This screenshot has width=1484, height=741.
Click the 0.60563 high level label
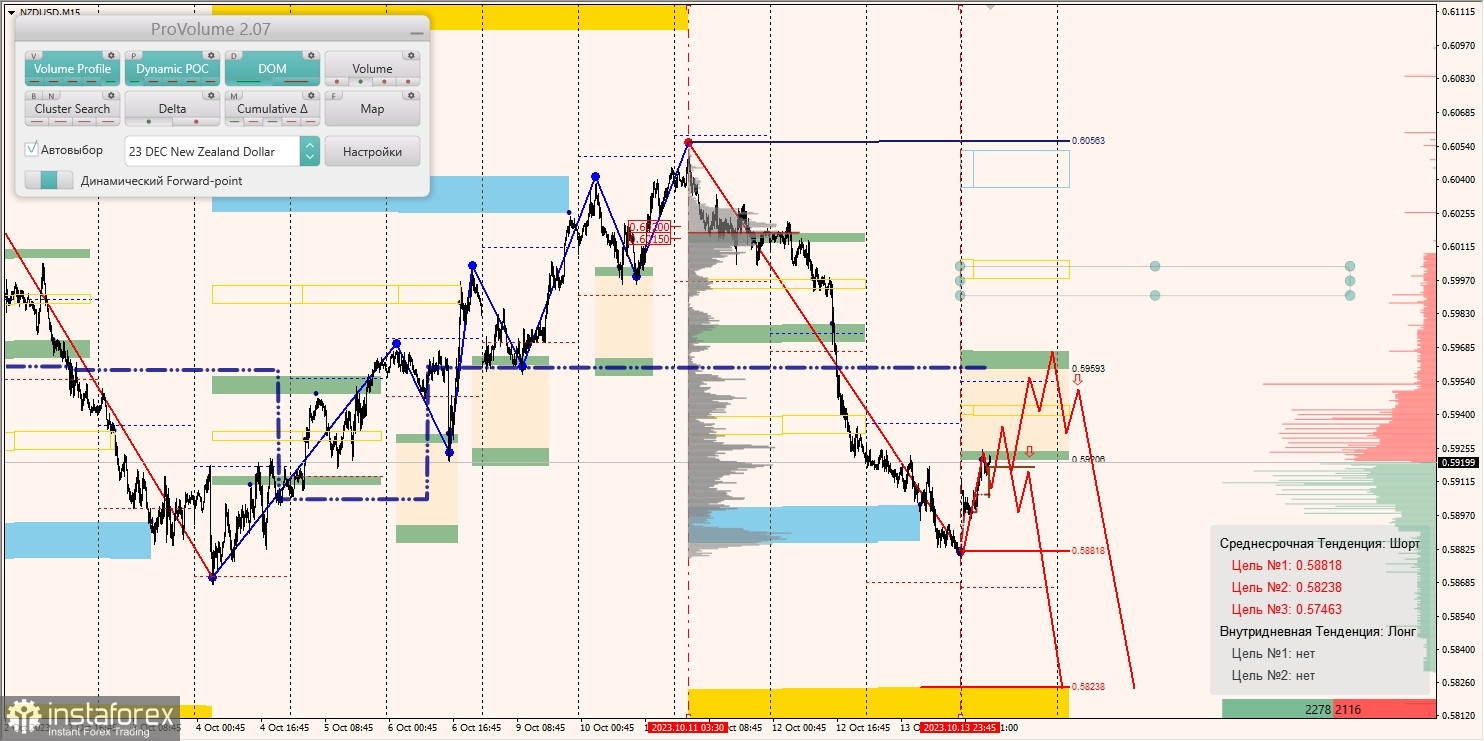pos(1088,141)
